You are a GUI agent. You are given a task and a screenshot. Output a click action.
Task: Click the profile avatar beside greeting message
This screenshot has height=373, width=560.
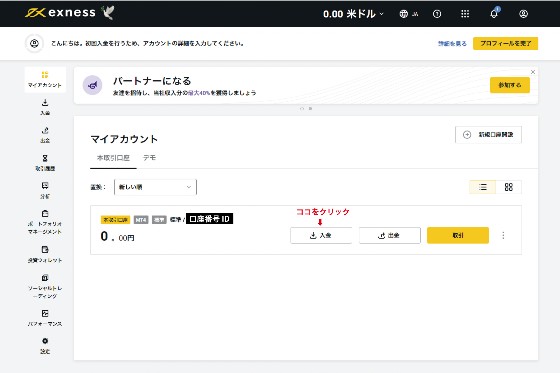[34, 43]
